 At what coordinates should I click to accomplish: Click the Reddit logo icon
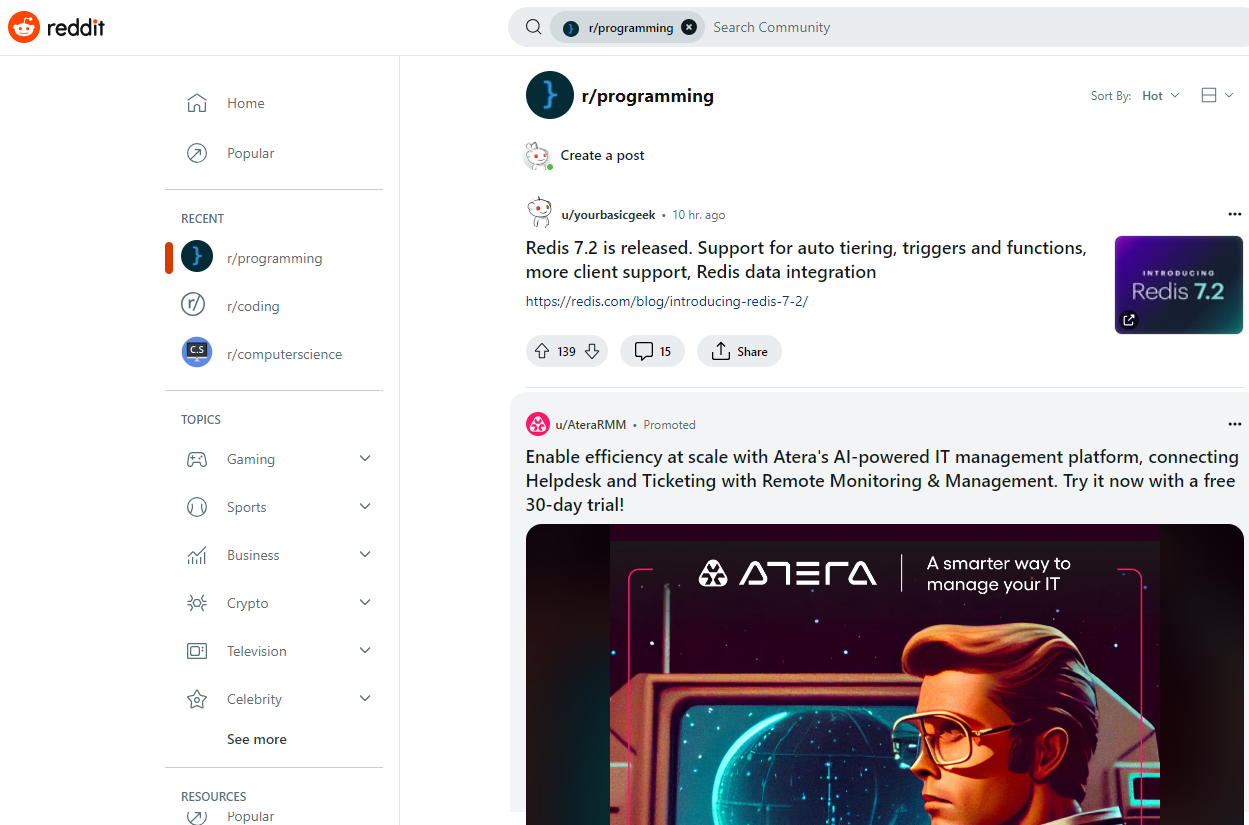click(x=23, y=27)
